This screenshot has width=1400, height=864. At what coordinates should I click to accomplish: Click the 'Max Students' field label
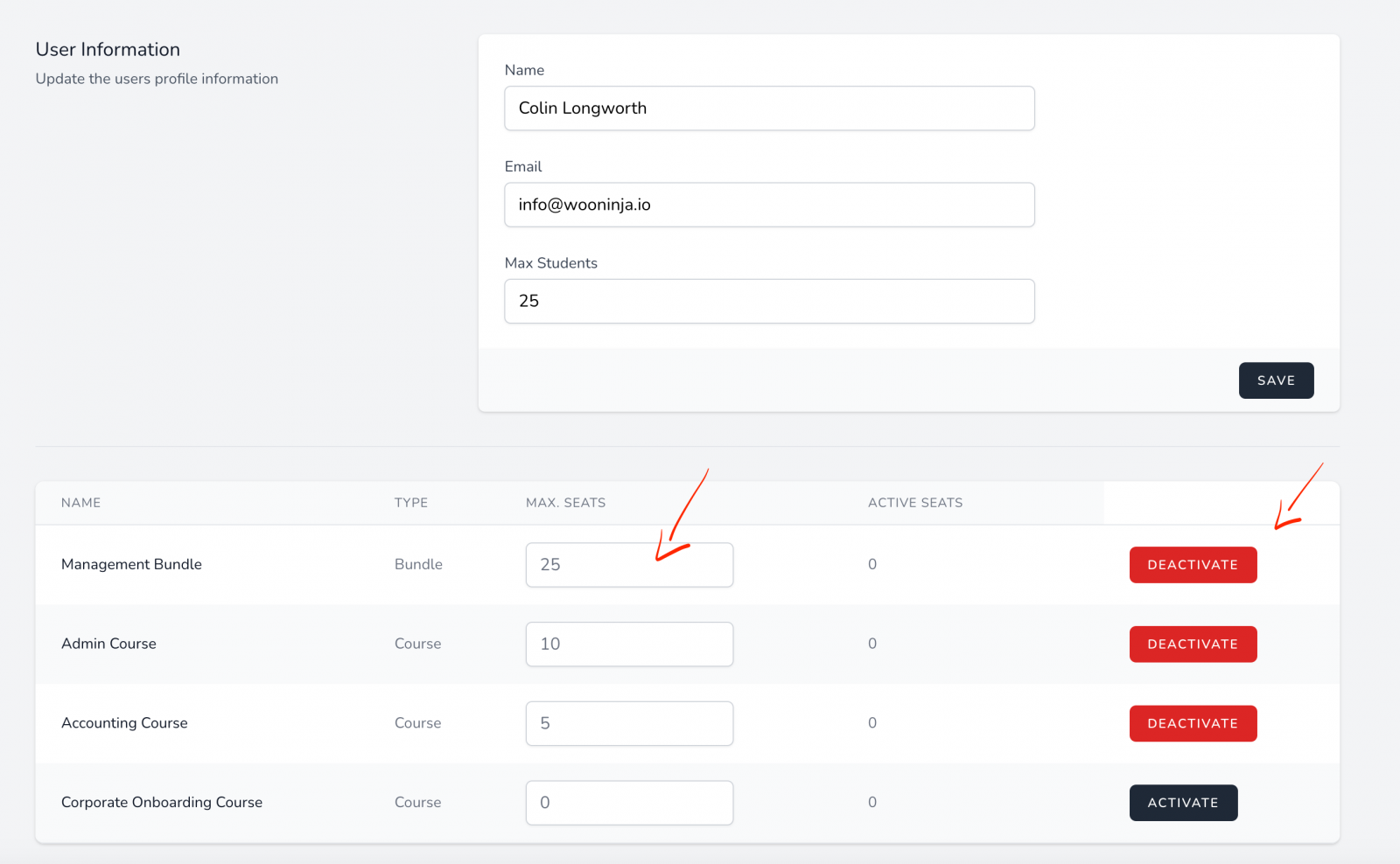[551, 263]
